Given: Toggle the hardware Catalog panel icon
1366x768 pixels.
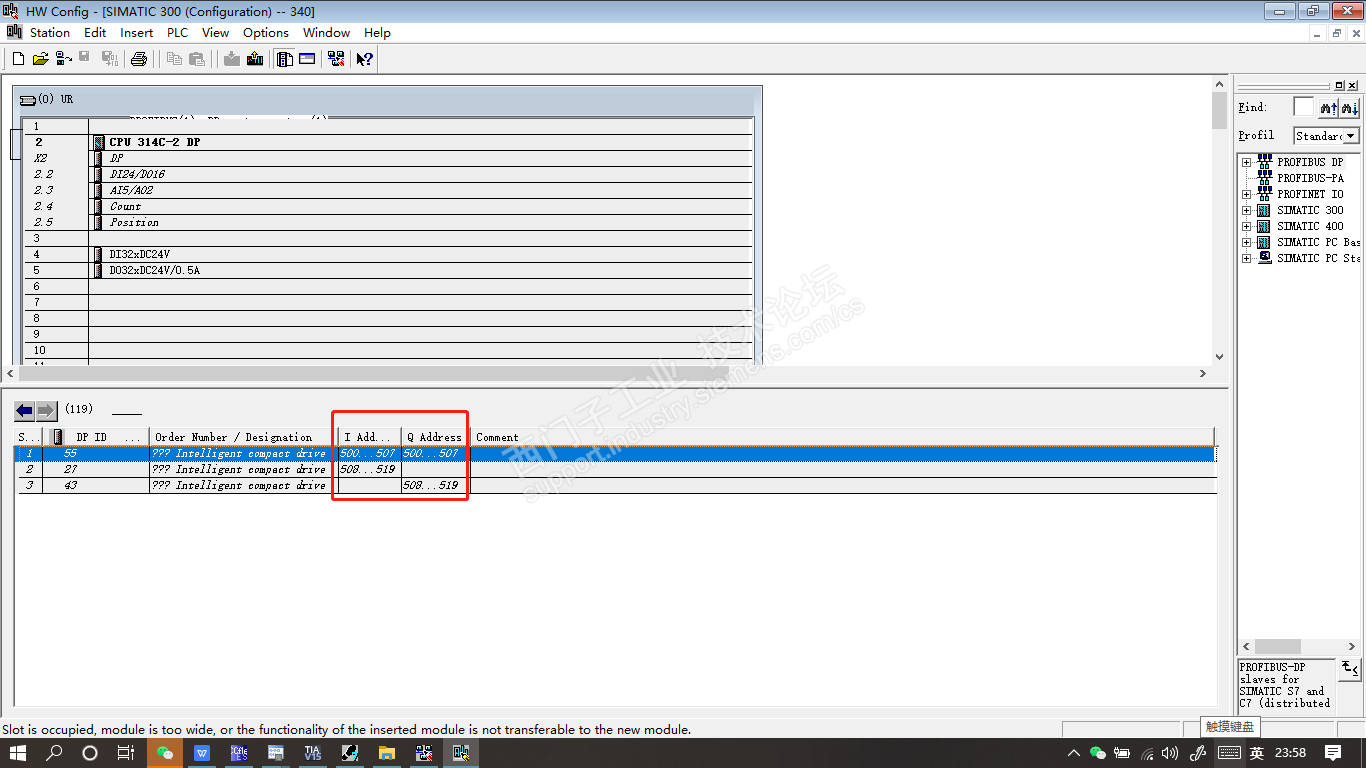Looking at the screenshot, I should [x=285, y=59].
